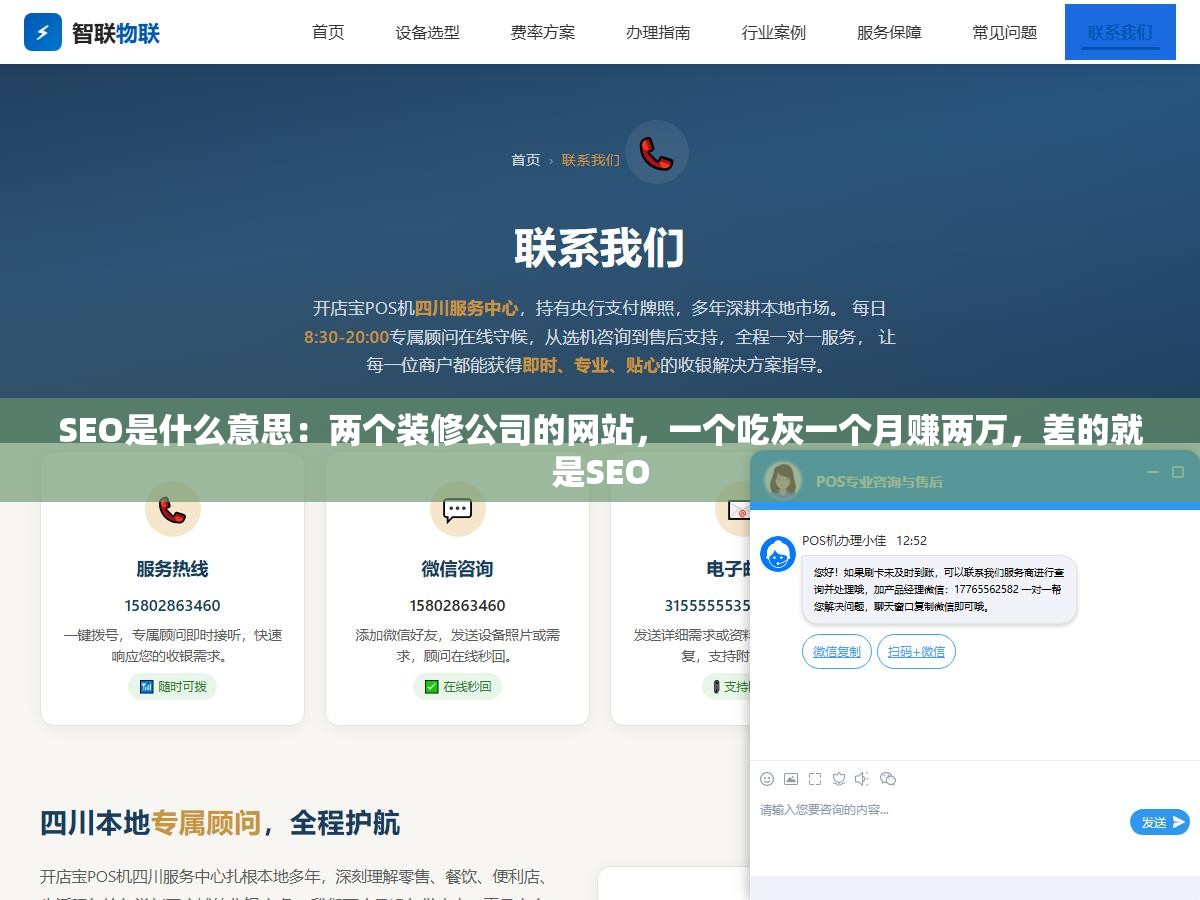Open the 服务保障 menu item

tap(889, 32)
